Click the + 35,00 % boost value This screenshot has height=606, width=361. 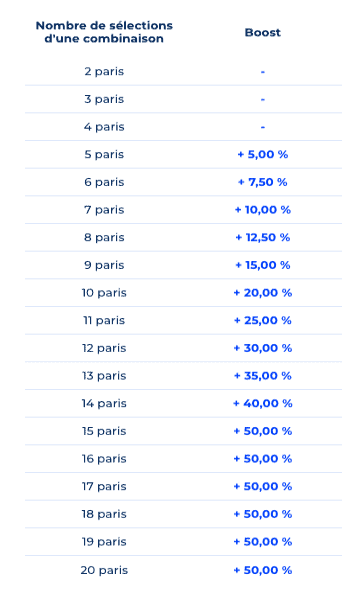(262, 376)
